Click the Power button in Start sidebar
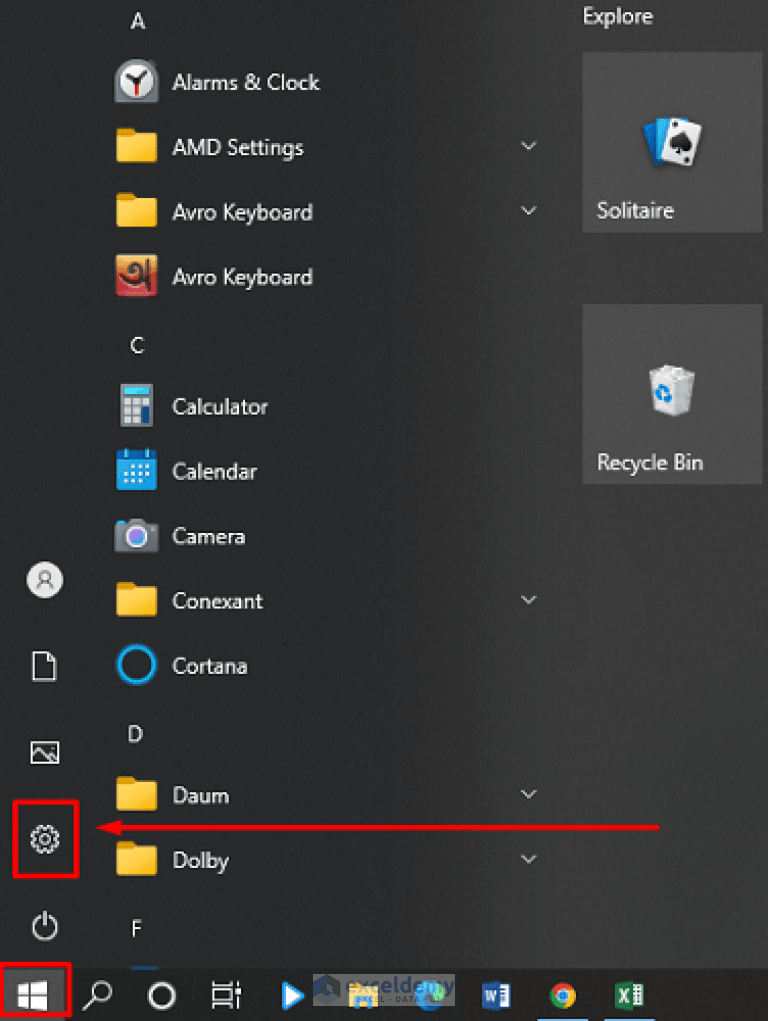The image size is (768, 1021). point(45,926)
